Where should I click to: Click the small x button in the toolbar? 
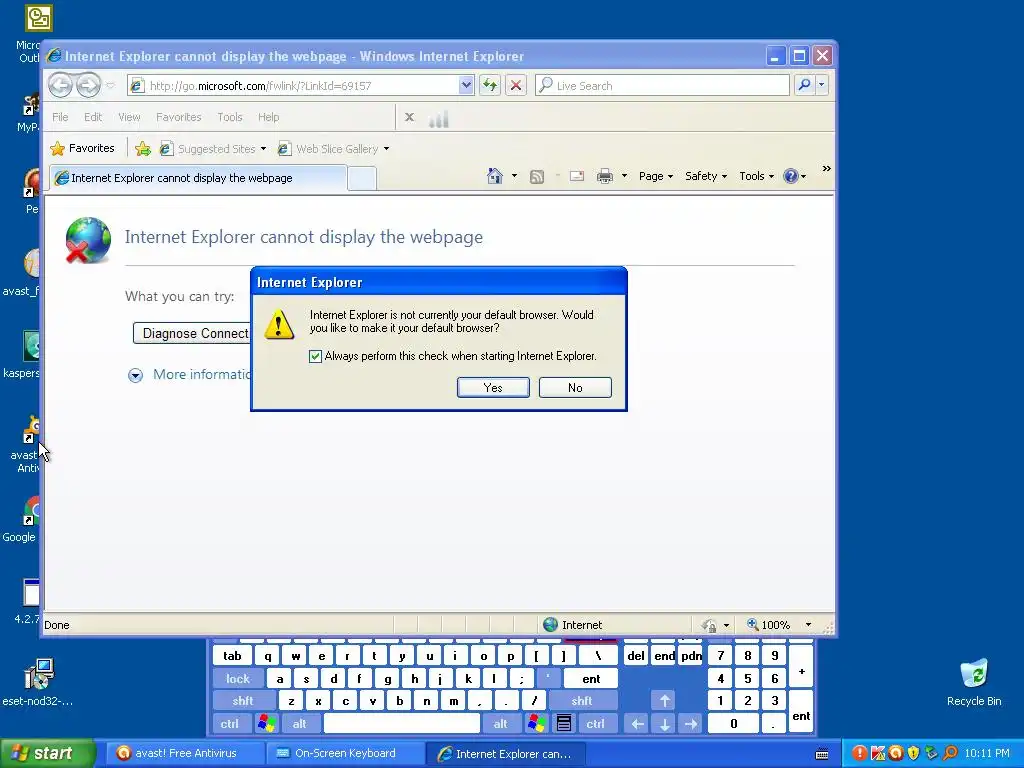(x=409, y=117)
